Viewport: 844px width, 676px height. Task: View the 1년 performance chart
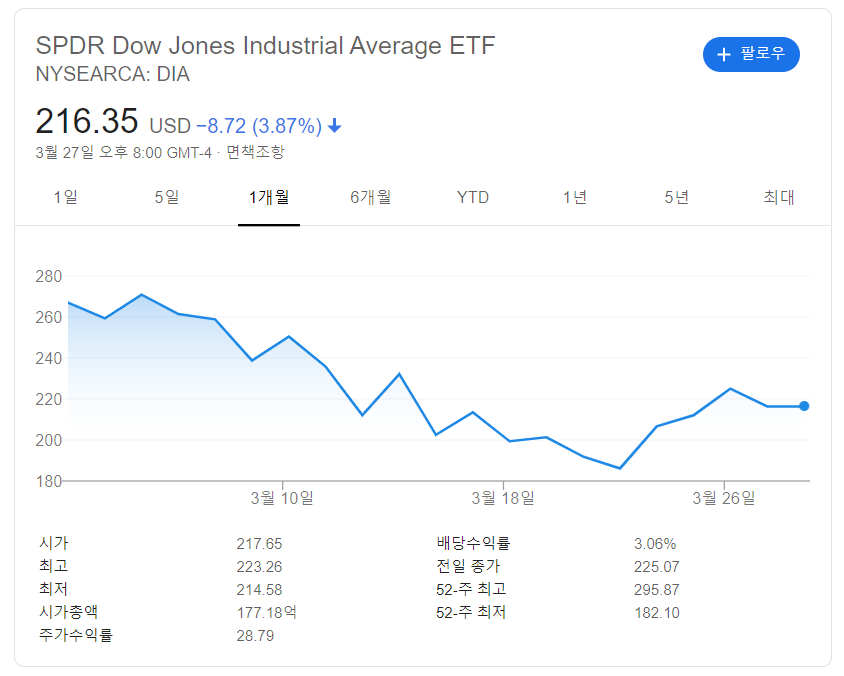574,197
